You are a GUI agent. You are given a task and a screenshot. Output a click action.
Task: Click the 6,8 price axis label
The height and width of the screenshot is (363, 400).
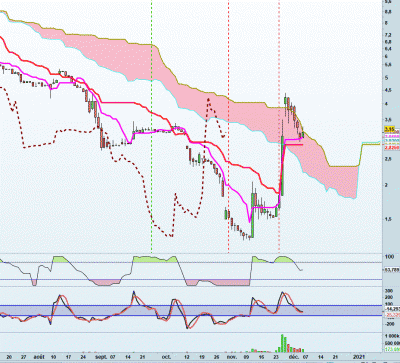coord(388,42)
